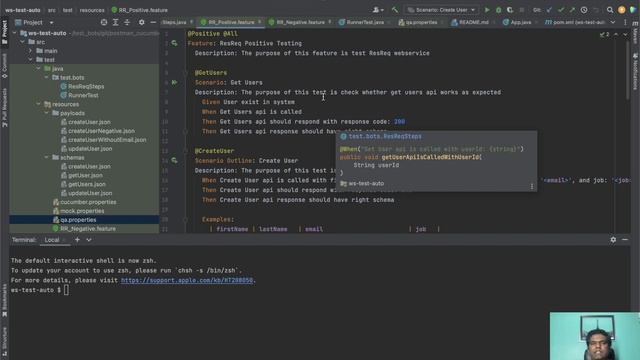Switch to pom.xml tab

(576, 22)
